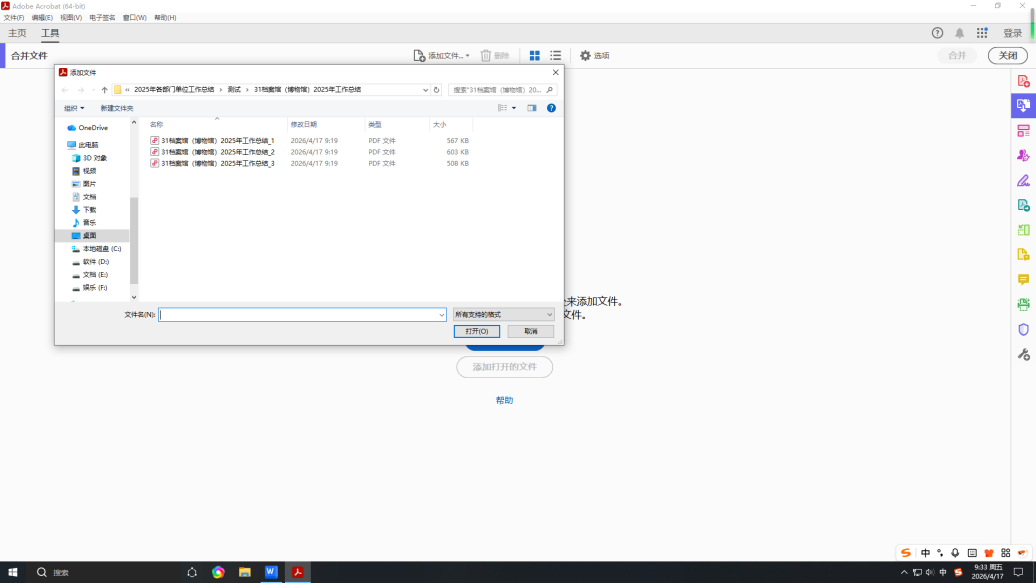Click the dialog help question mark icon
Viewport: 1036px width, 583px height.
(x=551, y=108)
